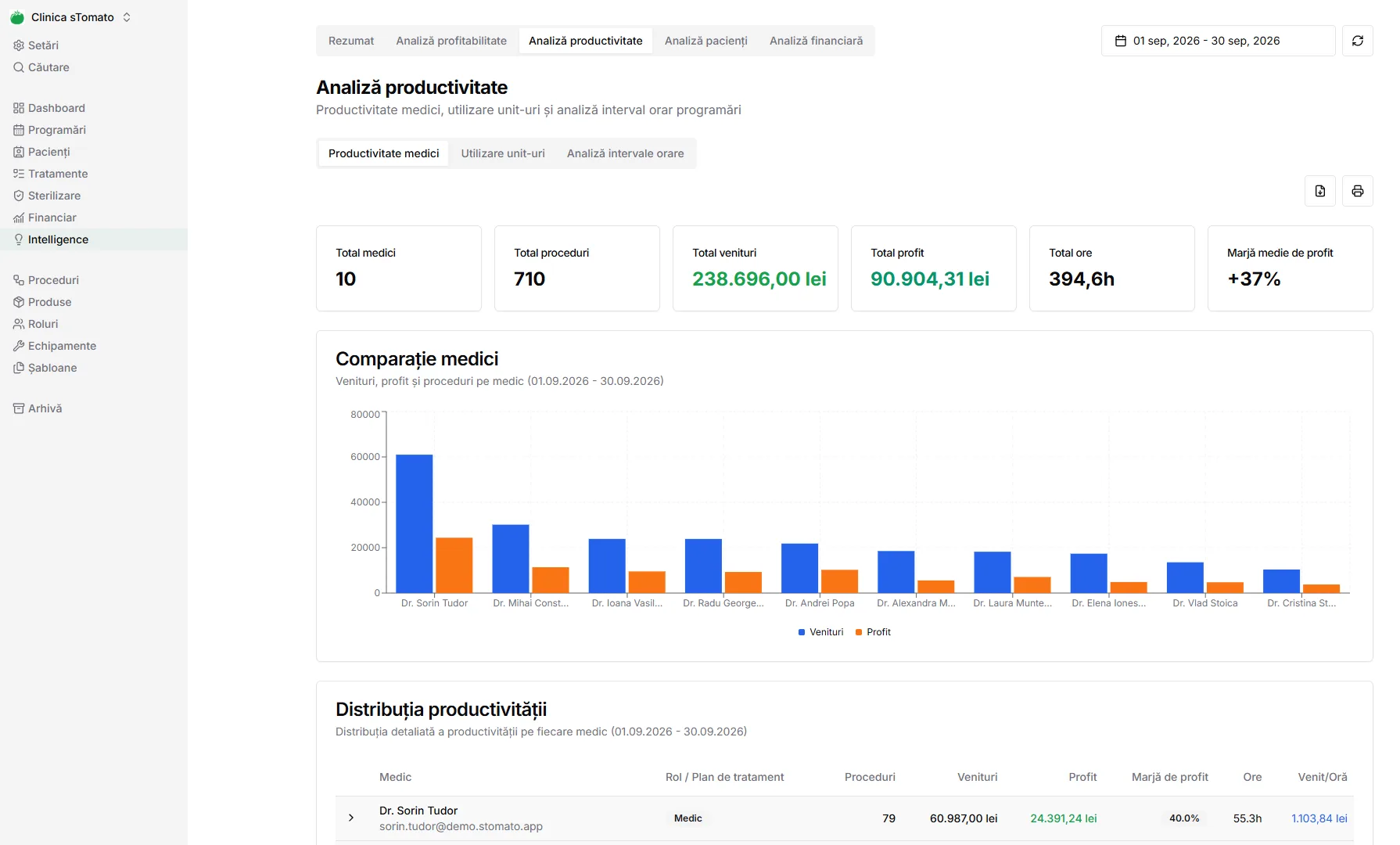This screenshot has width=1400, height=845.
Task: Open Proceduri list
Action: (46, 280)
